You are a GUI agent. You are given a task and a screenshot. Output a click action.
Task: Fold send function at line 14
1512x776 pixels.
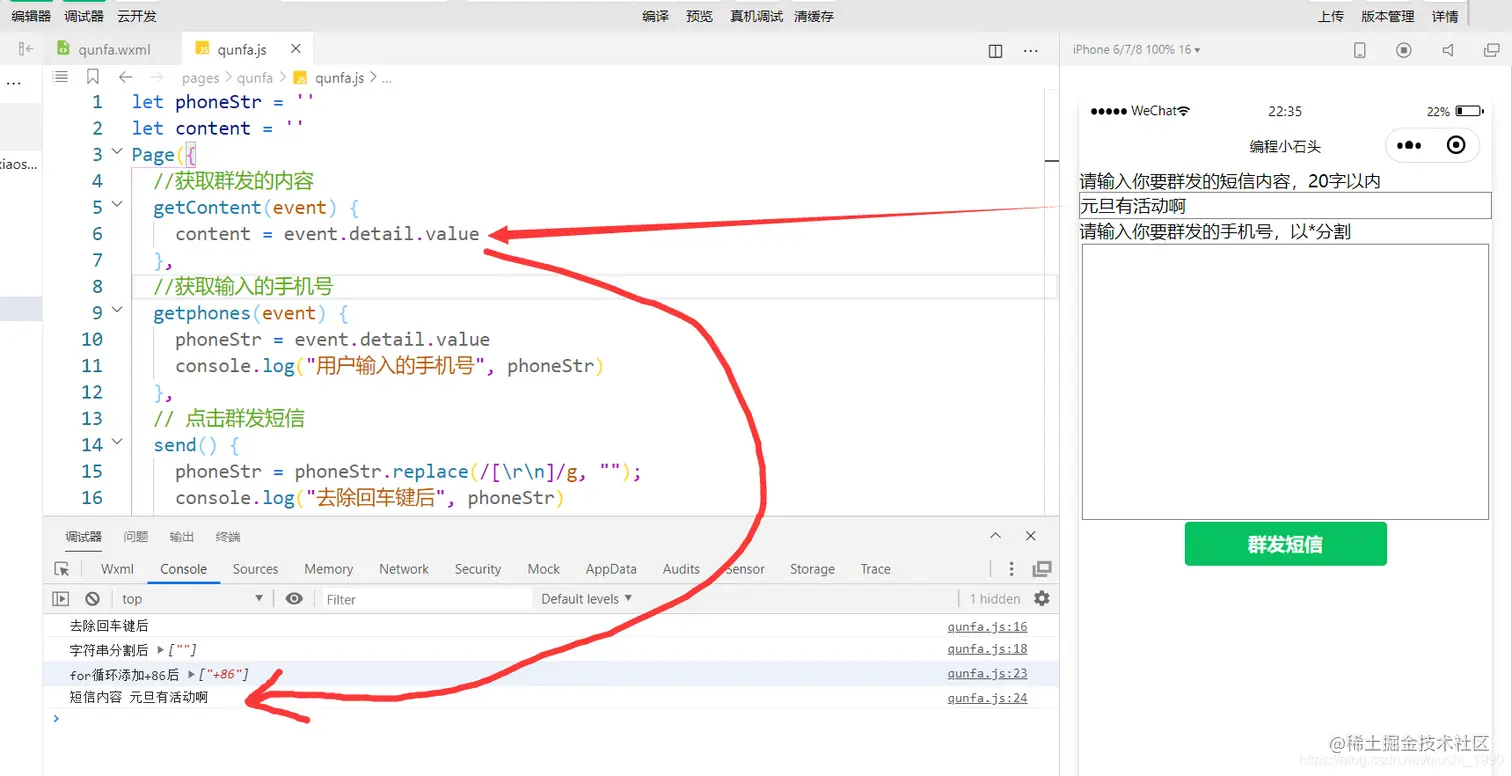coord(117,443)
